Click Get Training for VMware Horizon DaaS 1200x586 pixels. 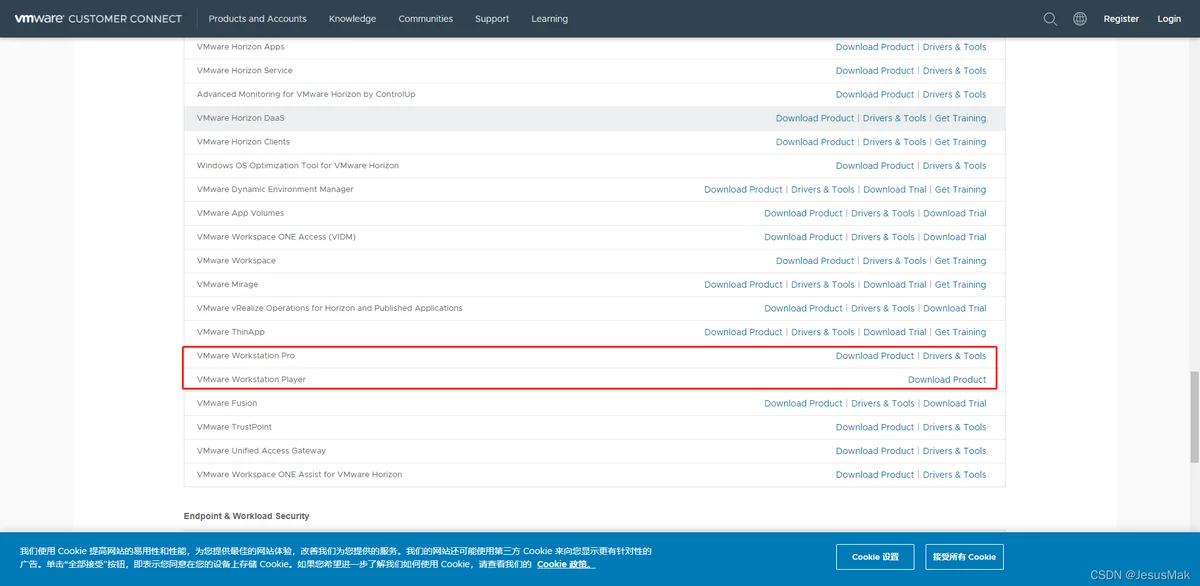(960, 118)
